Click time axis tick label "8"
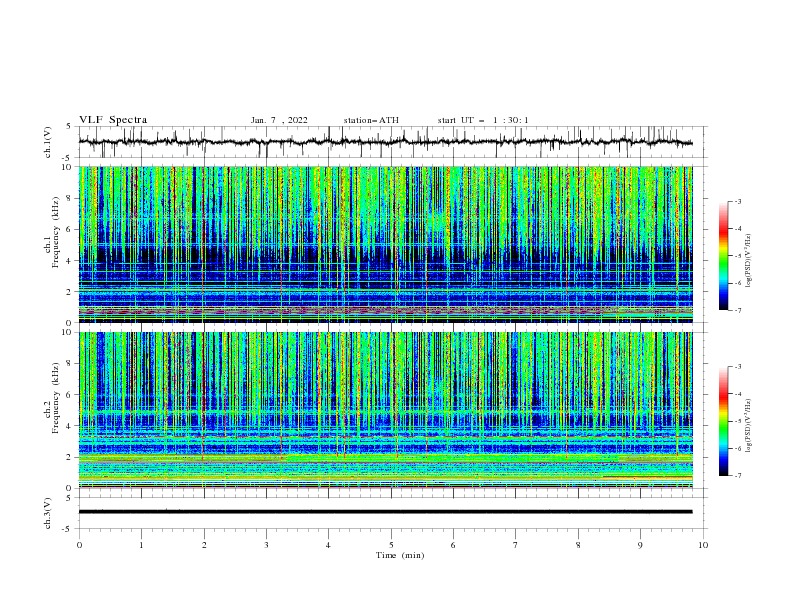 (578, 545)
